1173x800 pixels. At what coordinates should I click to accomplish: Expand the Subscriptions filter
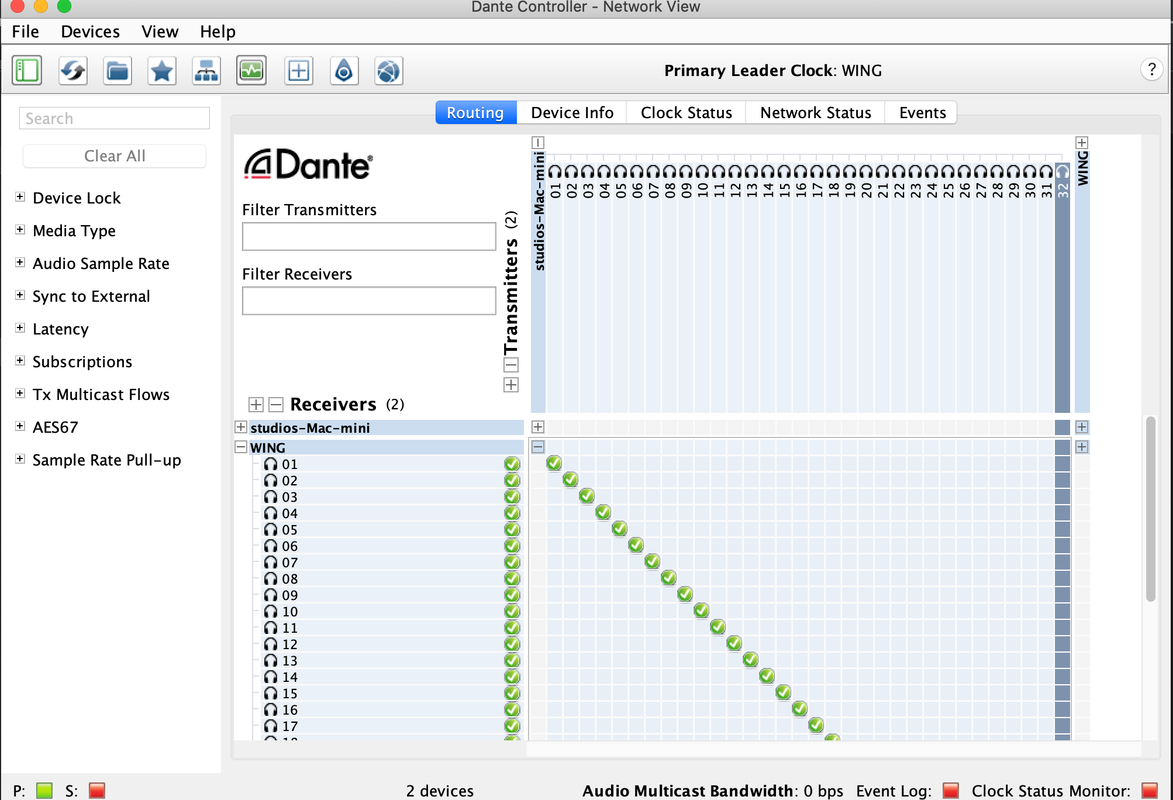(x=20, y=361)
